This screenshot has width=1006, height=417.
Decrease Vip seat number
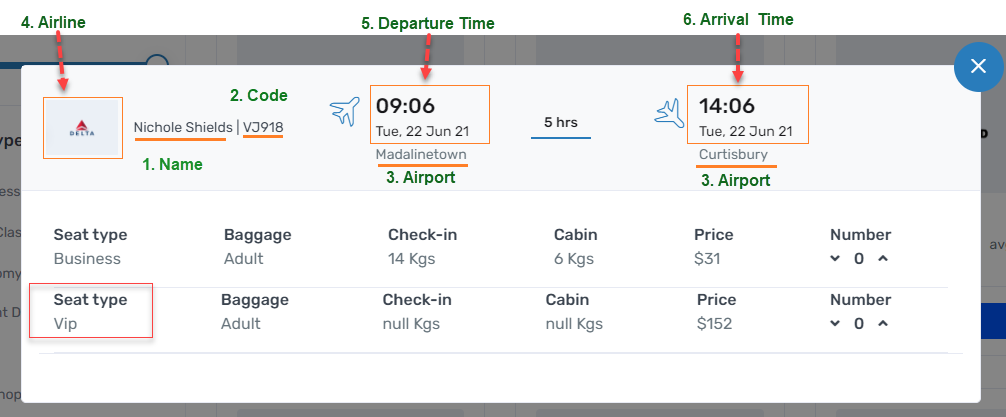tap(836, 323)
